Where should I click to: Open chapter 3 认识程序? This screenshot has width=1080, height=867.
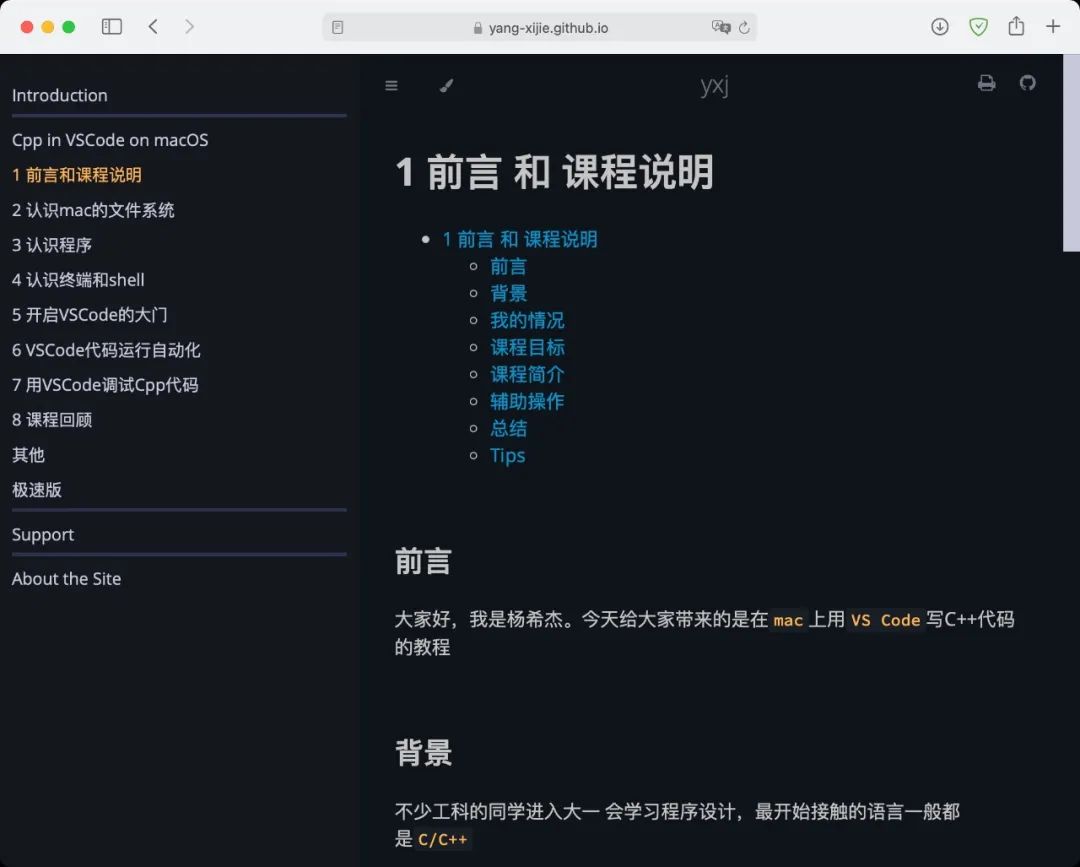(x=52, y=245)
